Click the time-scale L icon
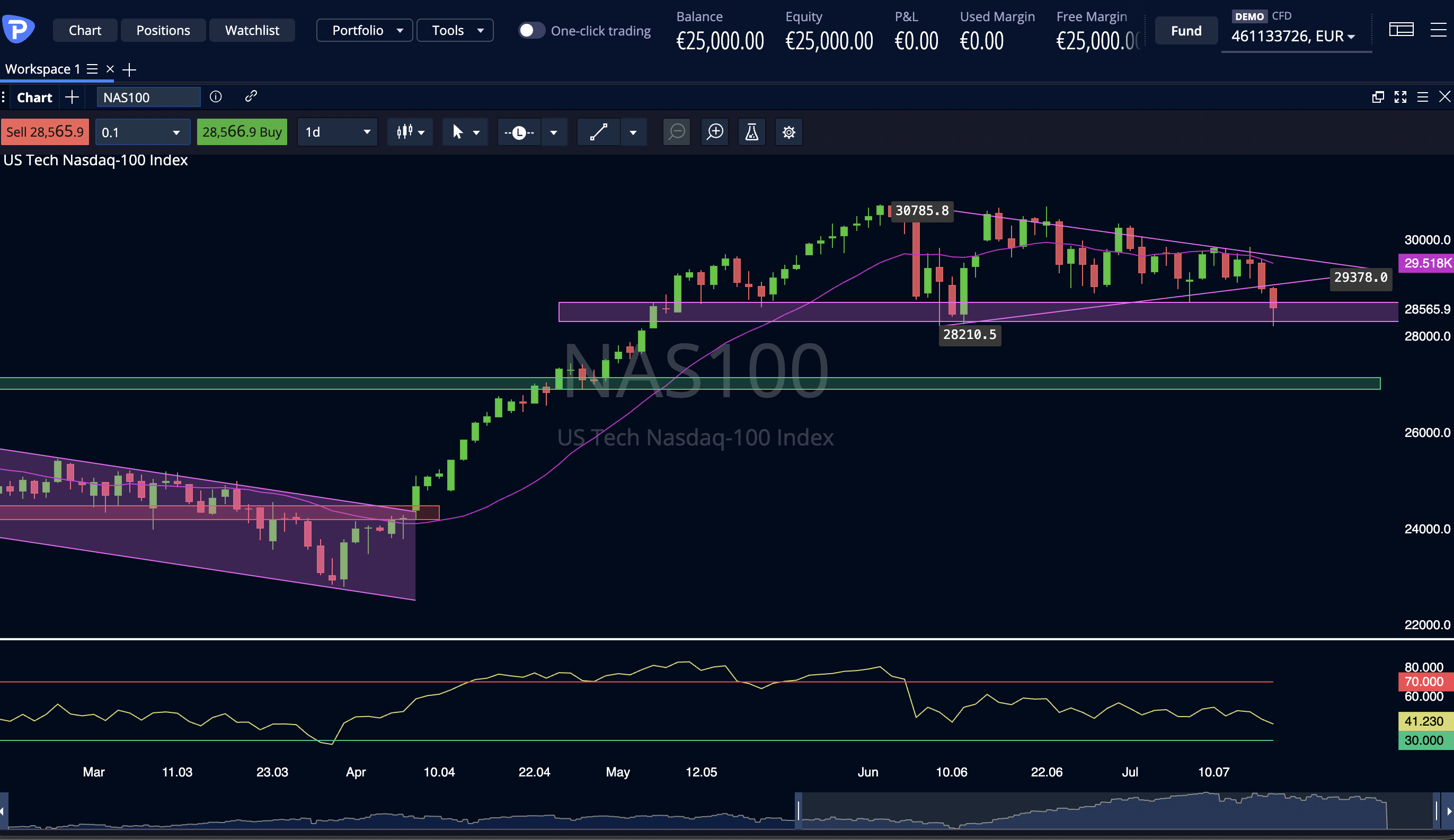The image size is (1454, 840). [519, 132]
